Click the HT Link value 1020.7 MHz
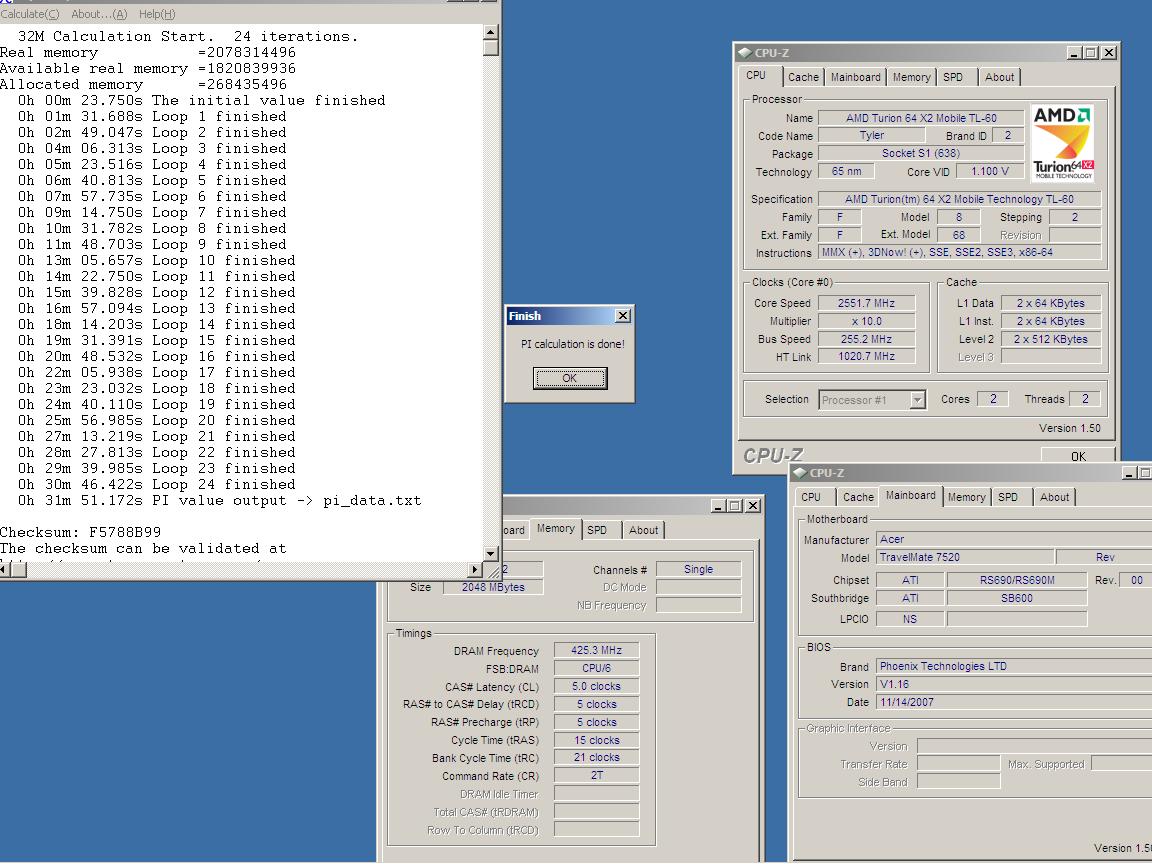 [866, 356]
